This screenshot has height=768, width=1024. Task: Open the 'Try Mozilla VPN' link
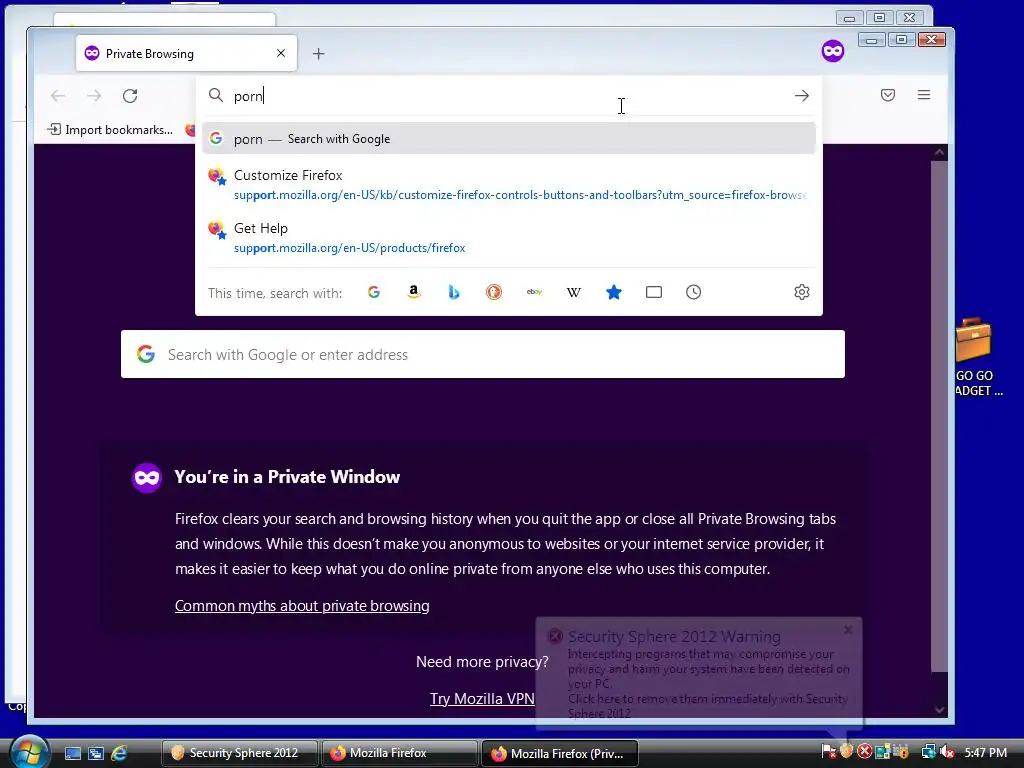(x=482, y=699)
